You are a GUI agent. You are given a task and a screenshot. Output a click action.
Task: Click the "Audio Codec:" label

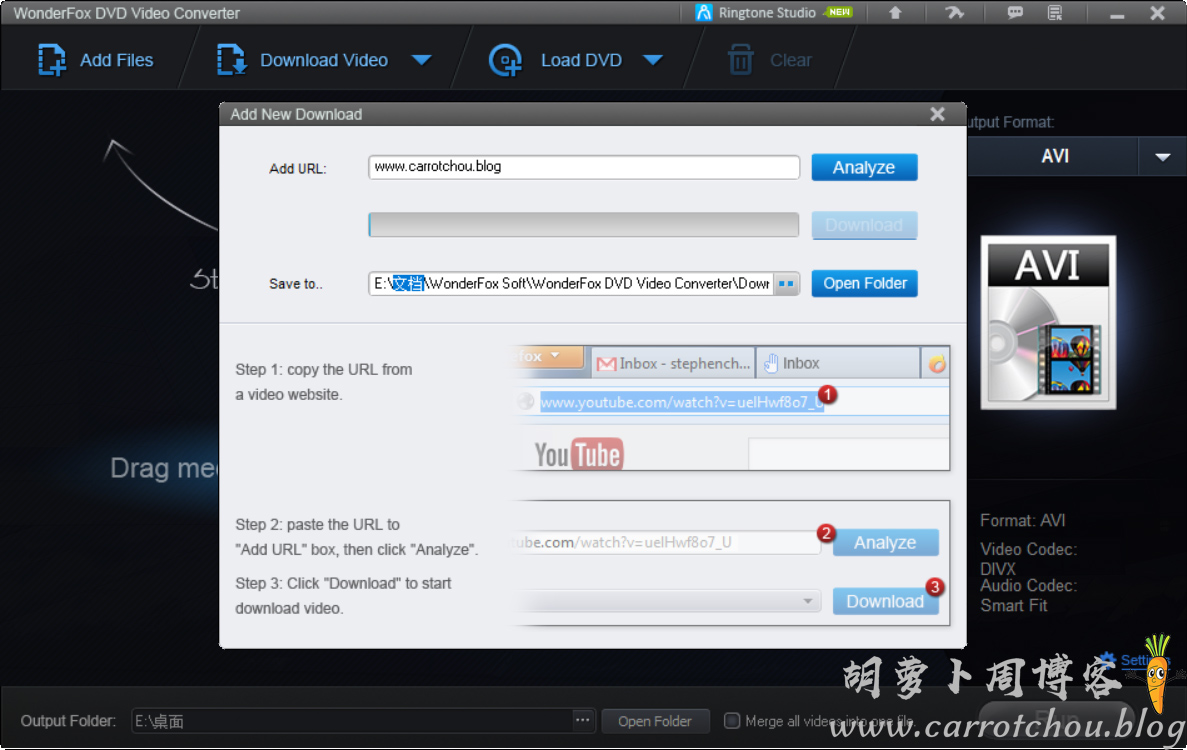point(1028,586)
